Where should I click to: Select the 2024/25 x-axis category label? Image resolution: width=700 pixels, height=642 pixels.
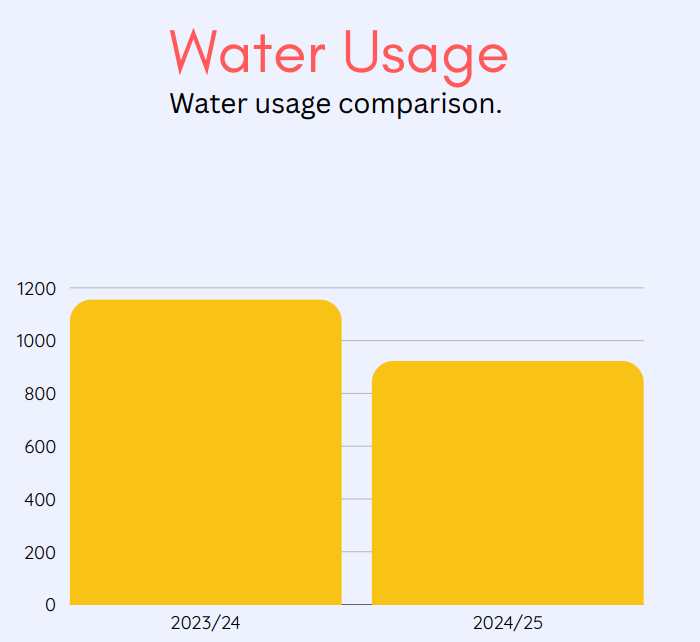point(507,623)
